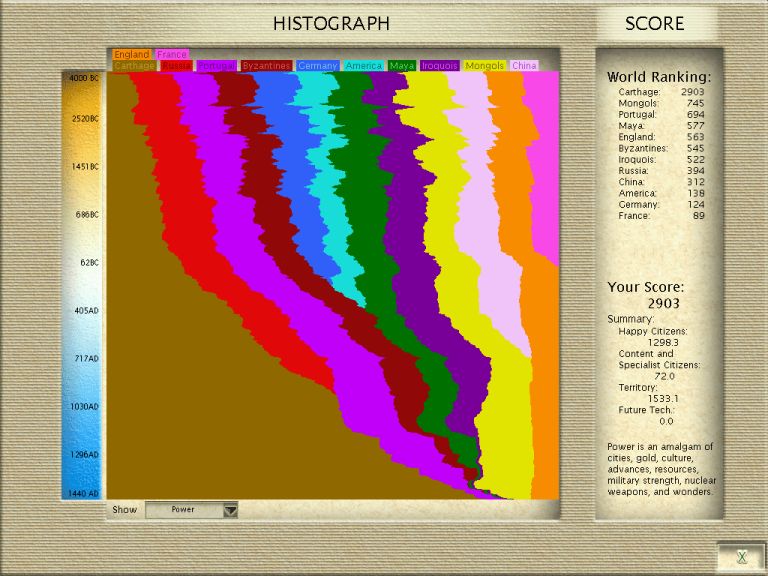Click the England legend swatch

point(132,55)
